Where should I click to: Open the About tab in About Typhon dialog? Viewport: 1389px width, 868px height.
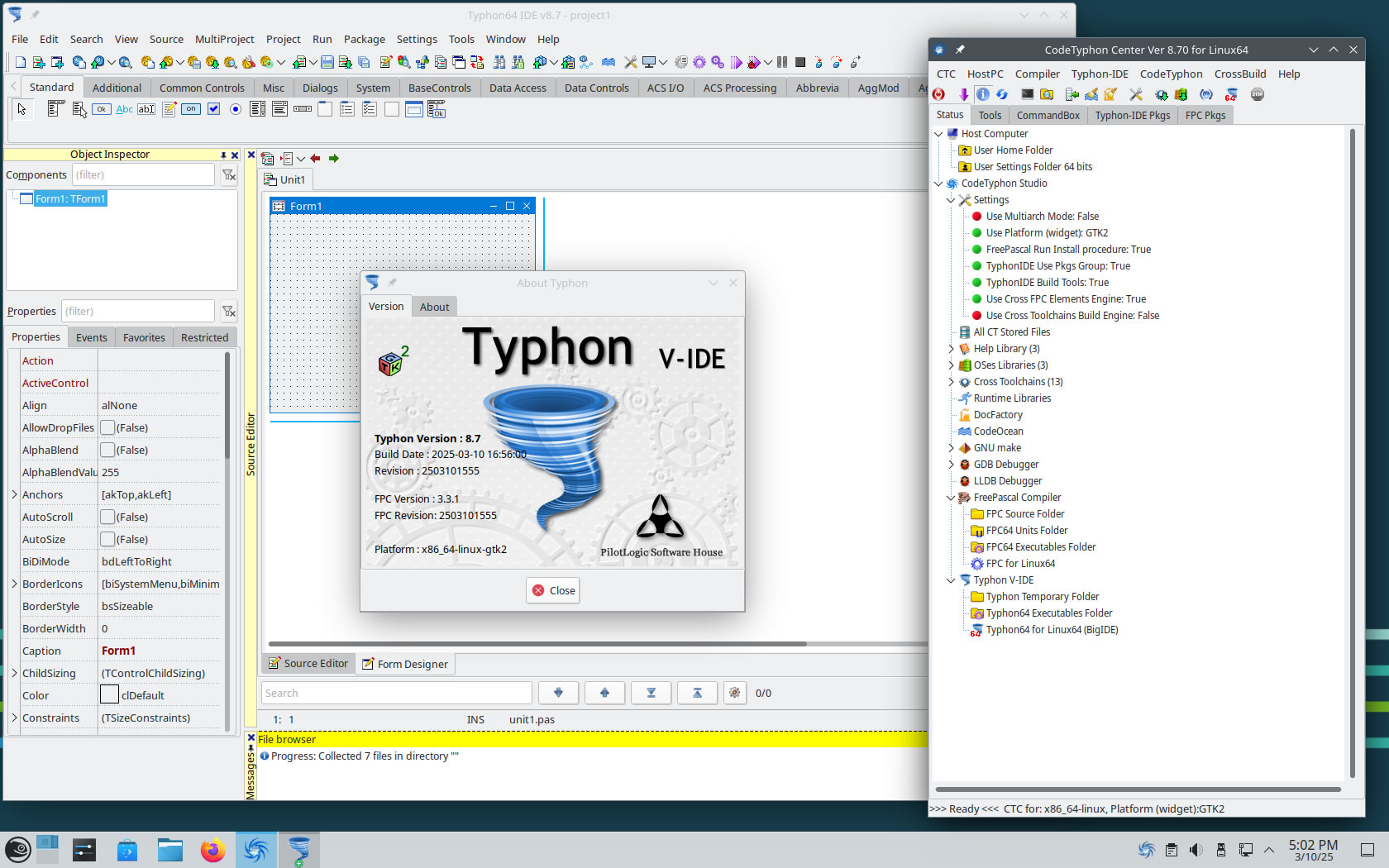point(434,307)
